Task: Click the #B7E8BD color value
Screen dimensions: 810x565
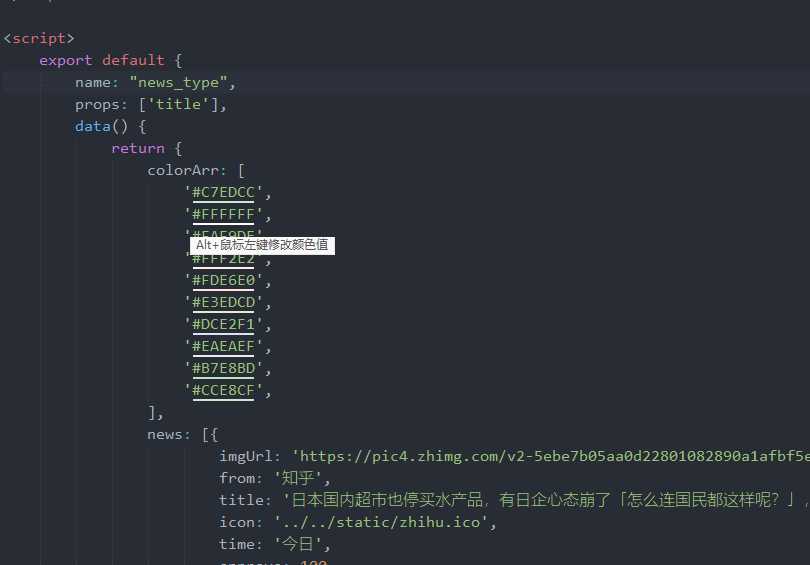Action: (227, 368)
